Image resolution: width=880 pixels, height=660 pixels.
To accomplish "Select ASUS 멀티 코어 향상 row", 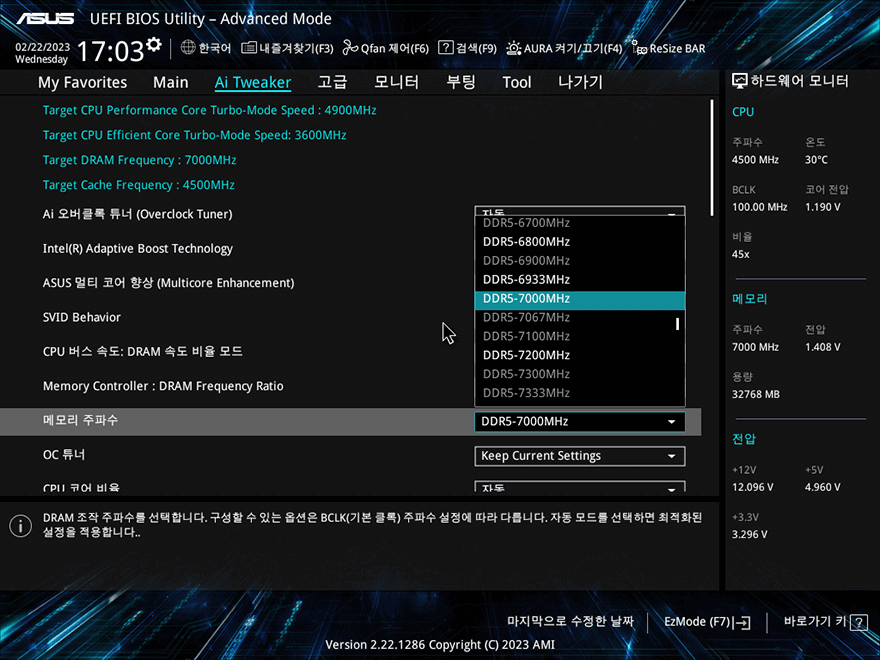I will [168, 283].
